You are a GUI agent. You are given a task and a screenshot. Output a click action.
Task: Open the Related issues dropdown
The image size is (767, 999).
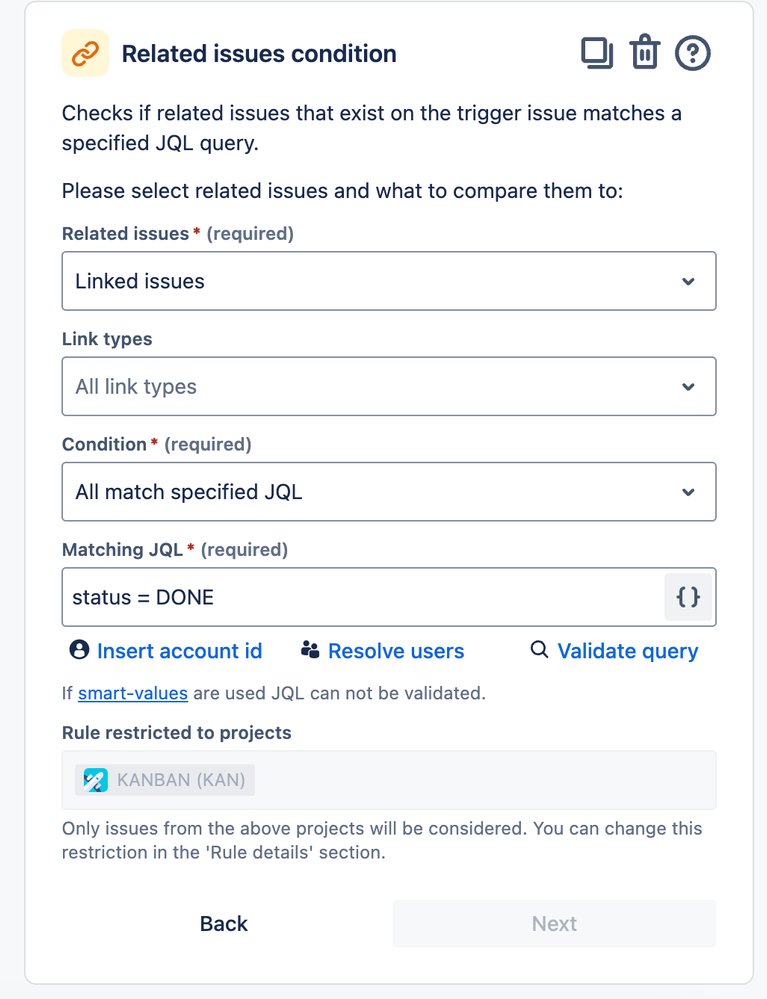point(389,281)
